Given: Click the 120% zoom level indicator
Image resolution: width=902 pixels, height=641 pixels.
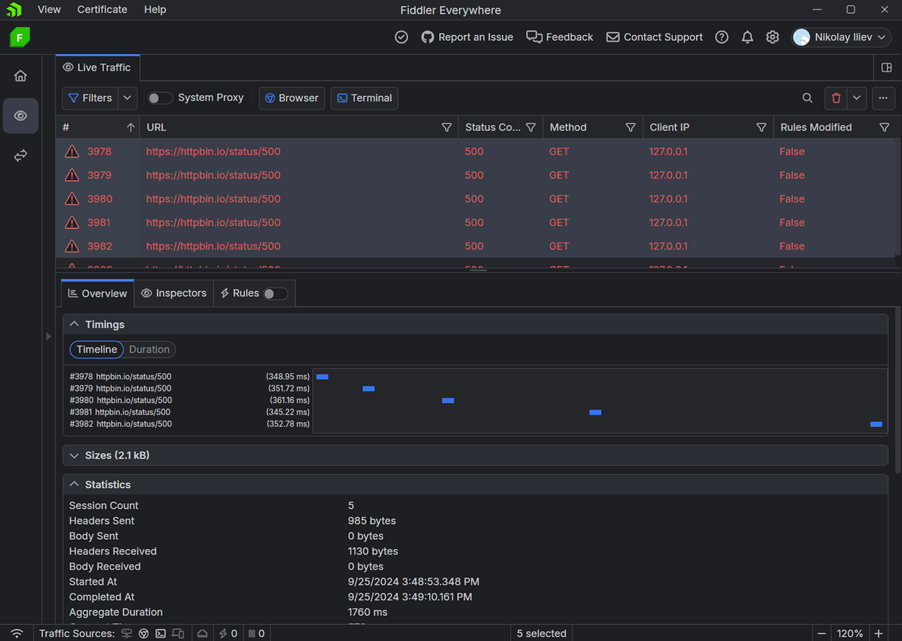Looking at the screenshot, I should click(x=850, y=634).
